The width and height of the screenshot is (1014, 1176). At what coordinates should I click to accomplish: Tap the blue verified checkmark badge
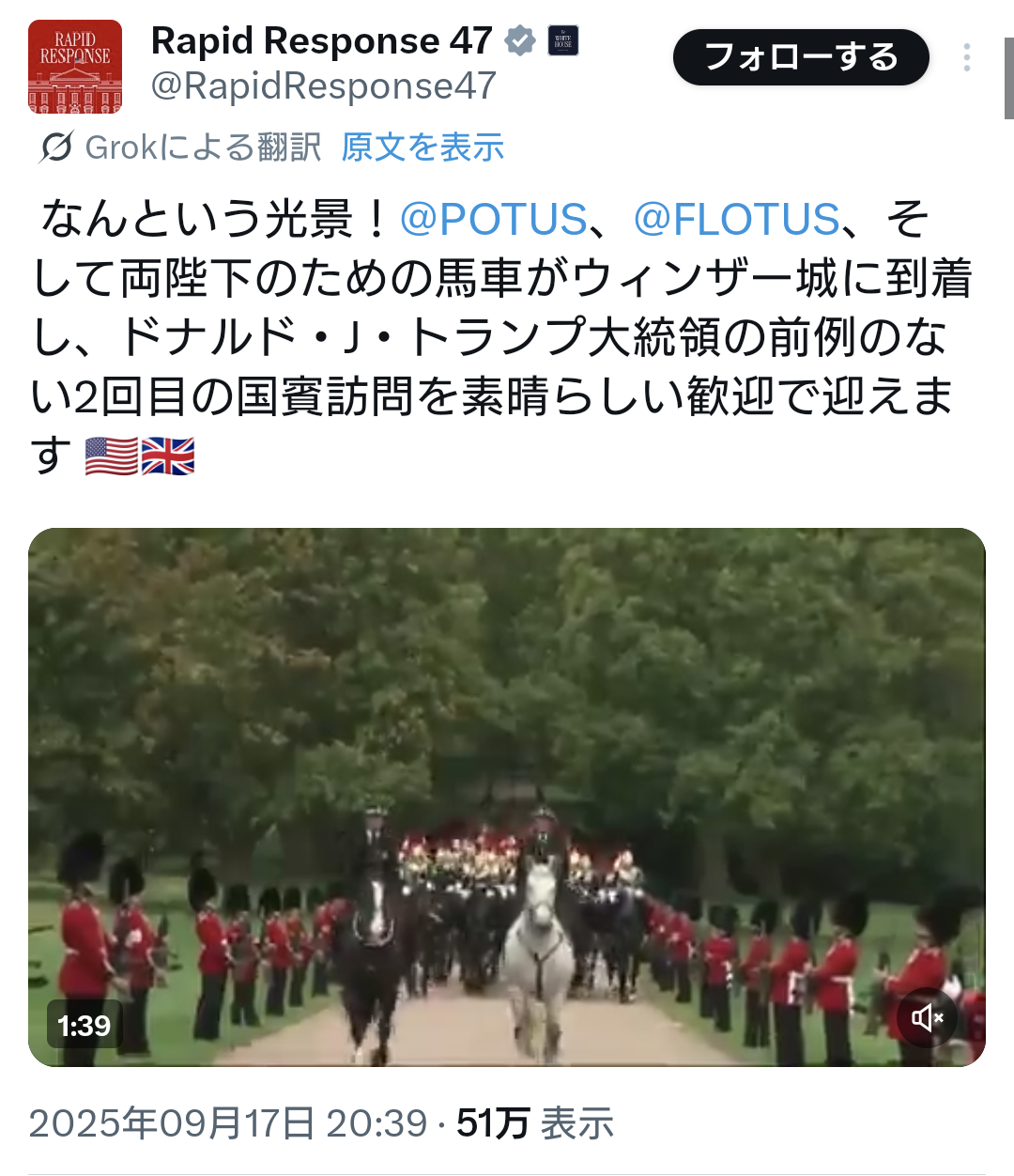point(520,41)
